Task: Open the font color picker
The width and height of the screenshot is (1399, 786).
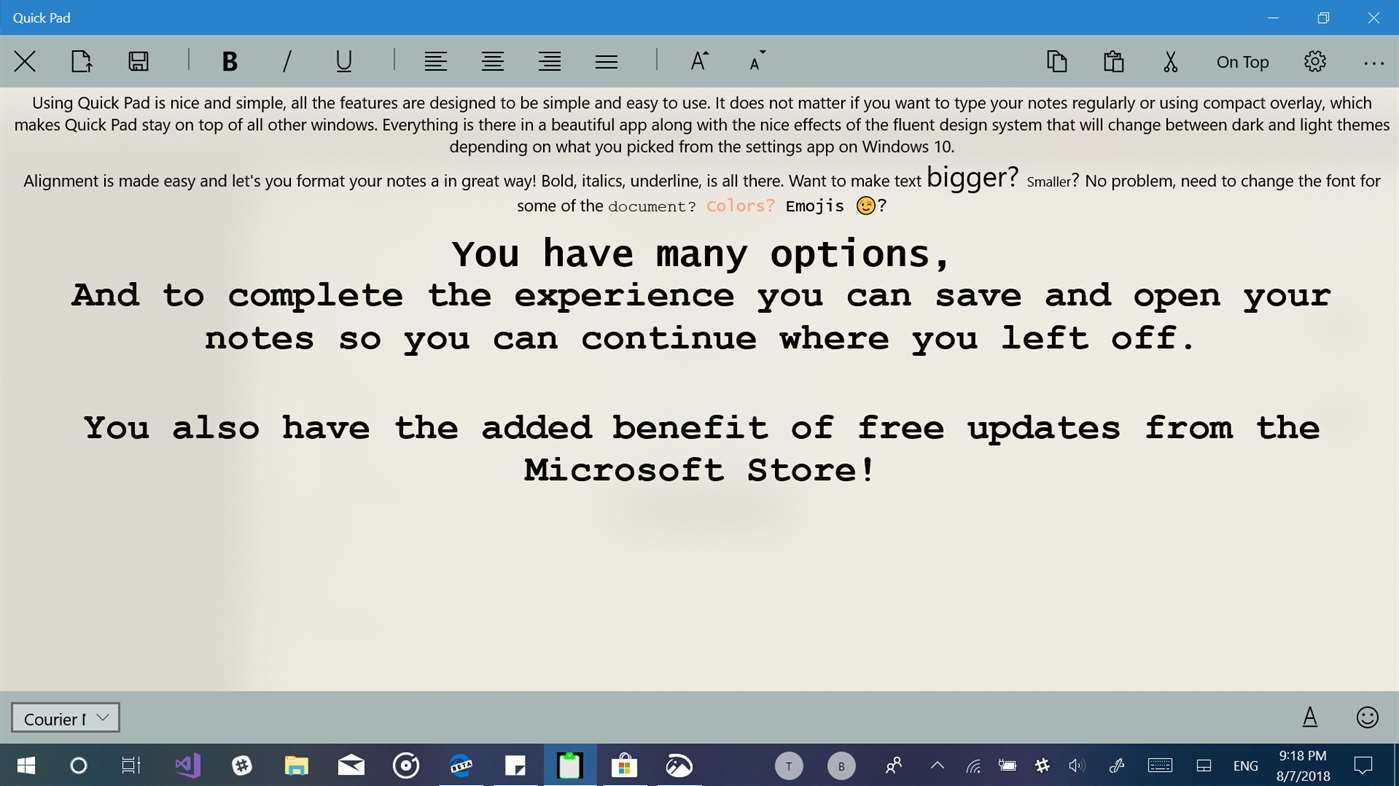Action: tap(1310, 717)
